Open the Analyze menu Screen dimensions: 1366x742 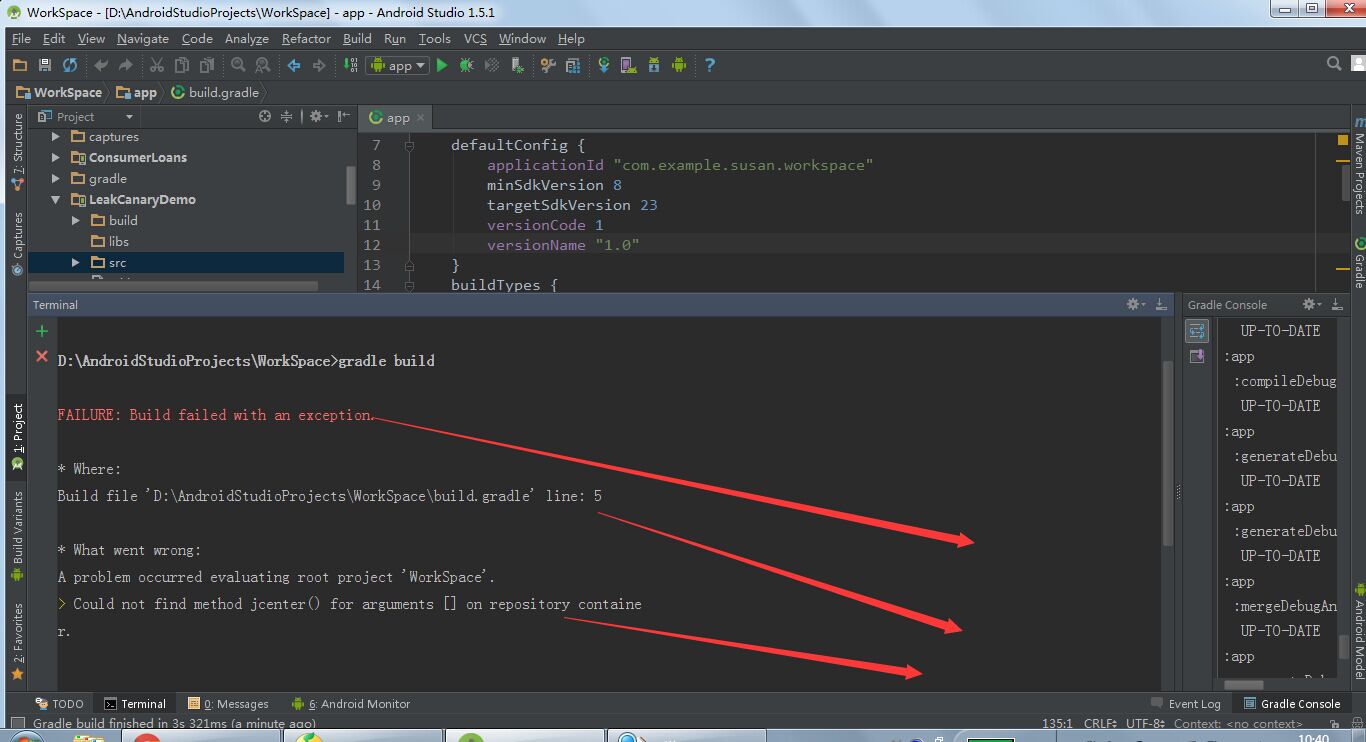[246, 38]
